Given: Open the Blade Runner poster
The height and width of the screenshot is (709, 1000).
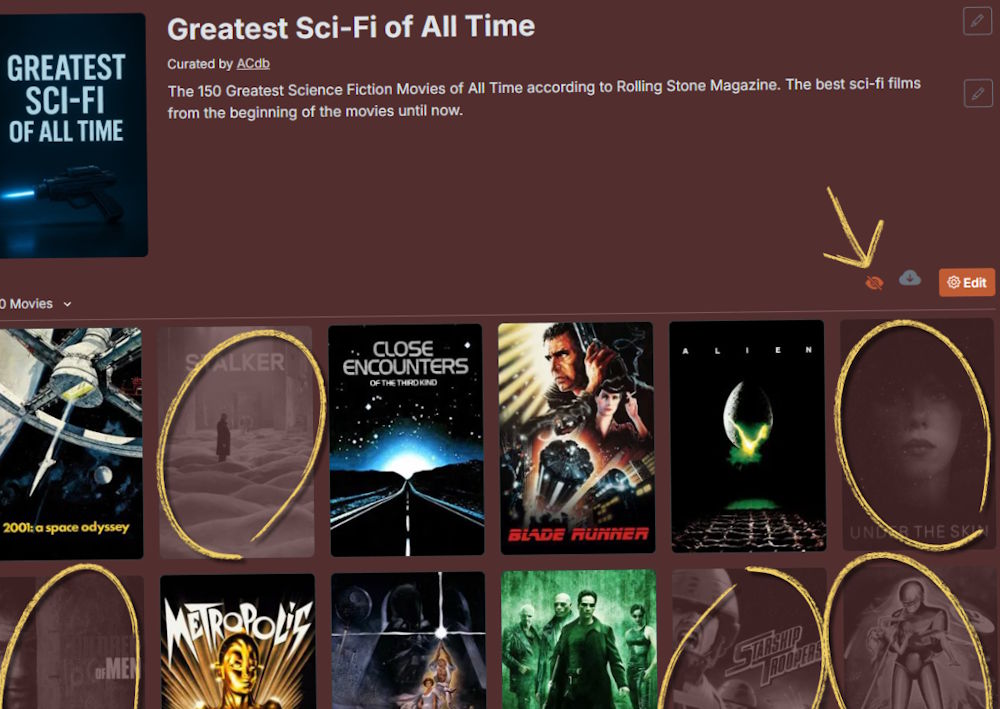Looking at the screenshot, I should (x=577, y=438).
